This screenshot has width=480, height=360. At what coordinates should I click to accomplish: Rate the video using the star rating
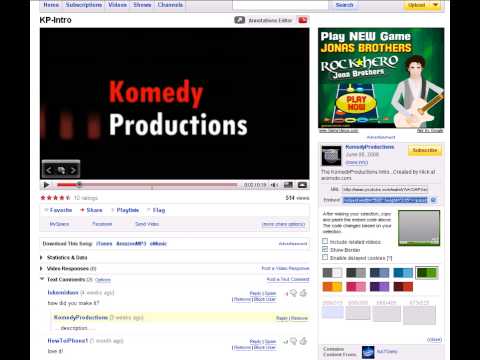[x=55, y=198]
